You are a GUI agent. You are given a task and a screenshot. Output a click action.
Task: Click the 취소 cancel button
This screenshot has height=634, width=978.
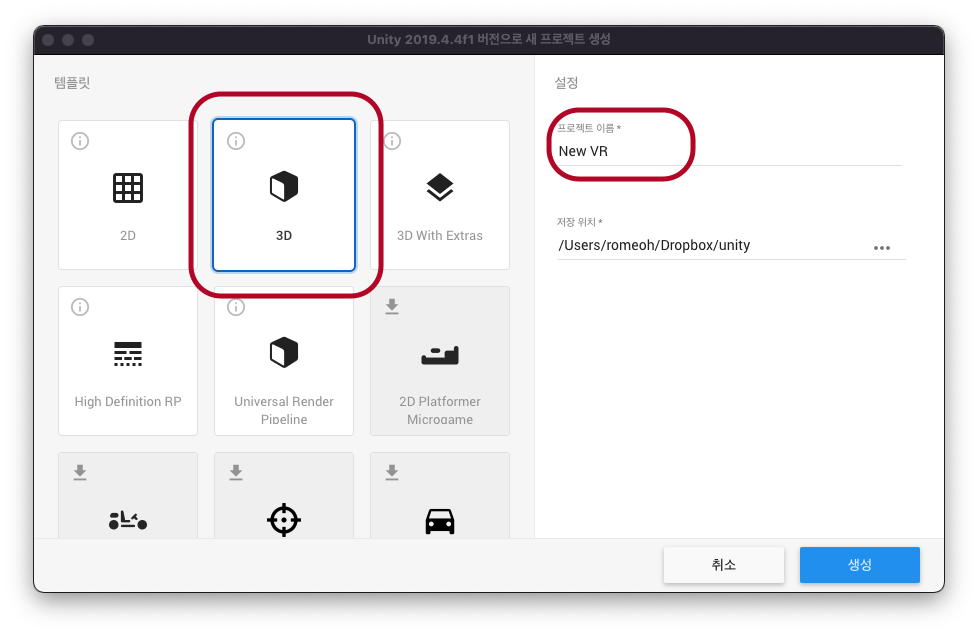point(724,565)
